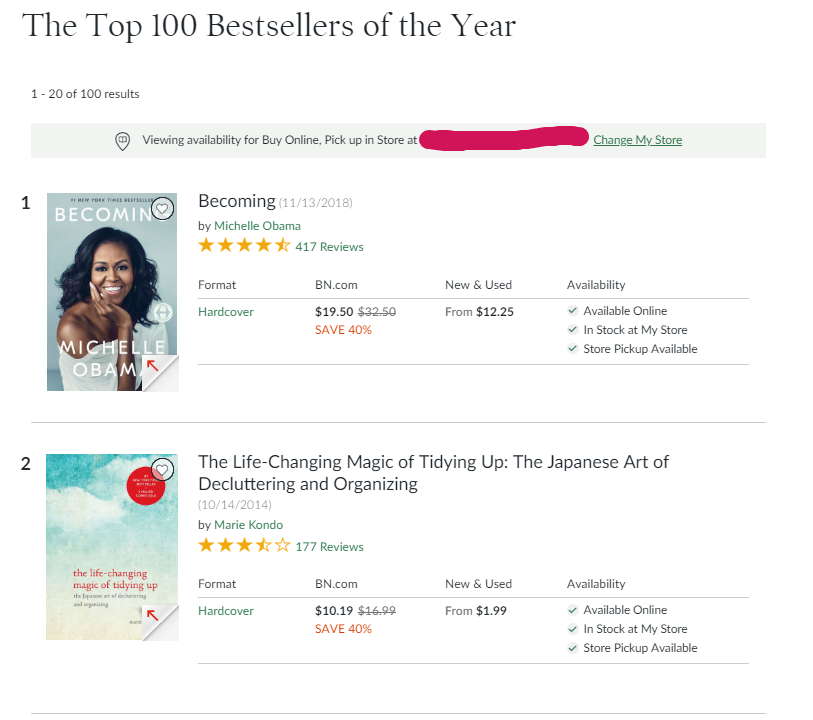This screenshot has width=813, height=720.
Task: Open Becoming book cover image
Action: (x=112, y=292)
